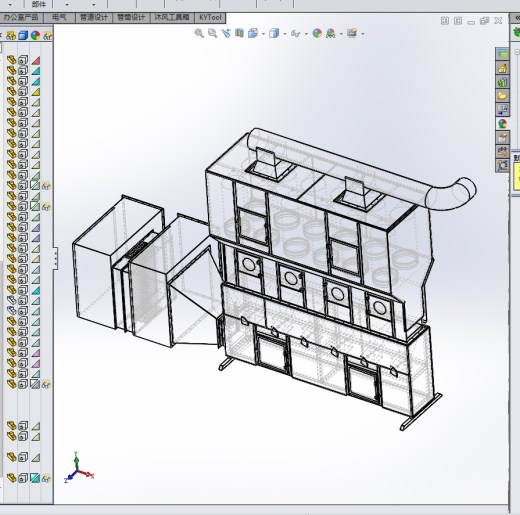Screen dimensions: 520x515
Task: Click the Apply Scene icon
Action: tap(331, 33)
